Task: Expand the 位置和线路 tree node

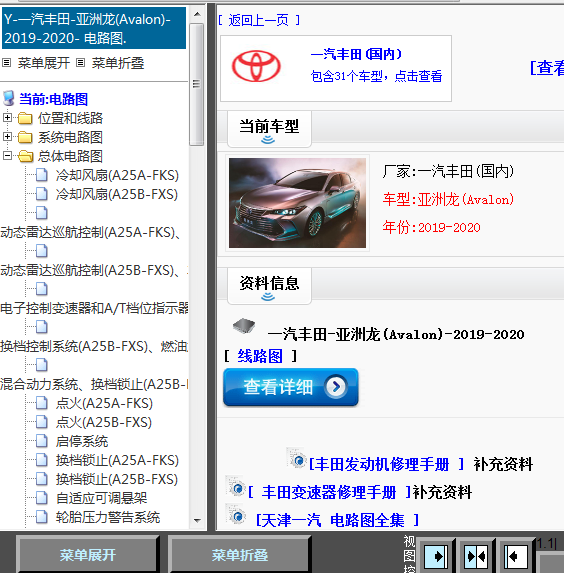Action: pyautogui.click(x=7, y=118)
